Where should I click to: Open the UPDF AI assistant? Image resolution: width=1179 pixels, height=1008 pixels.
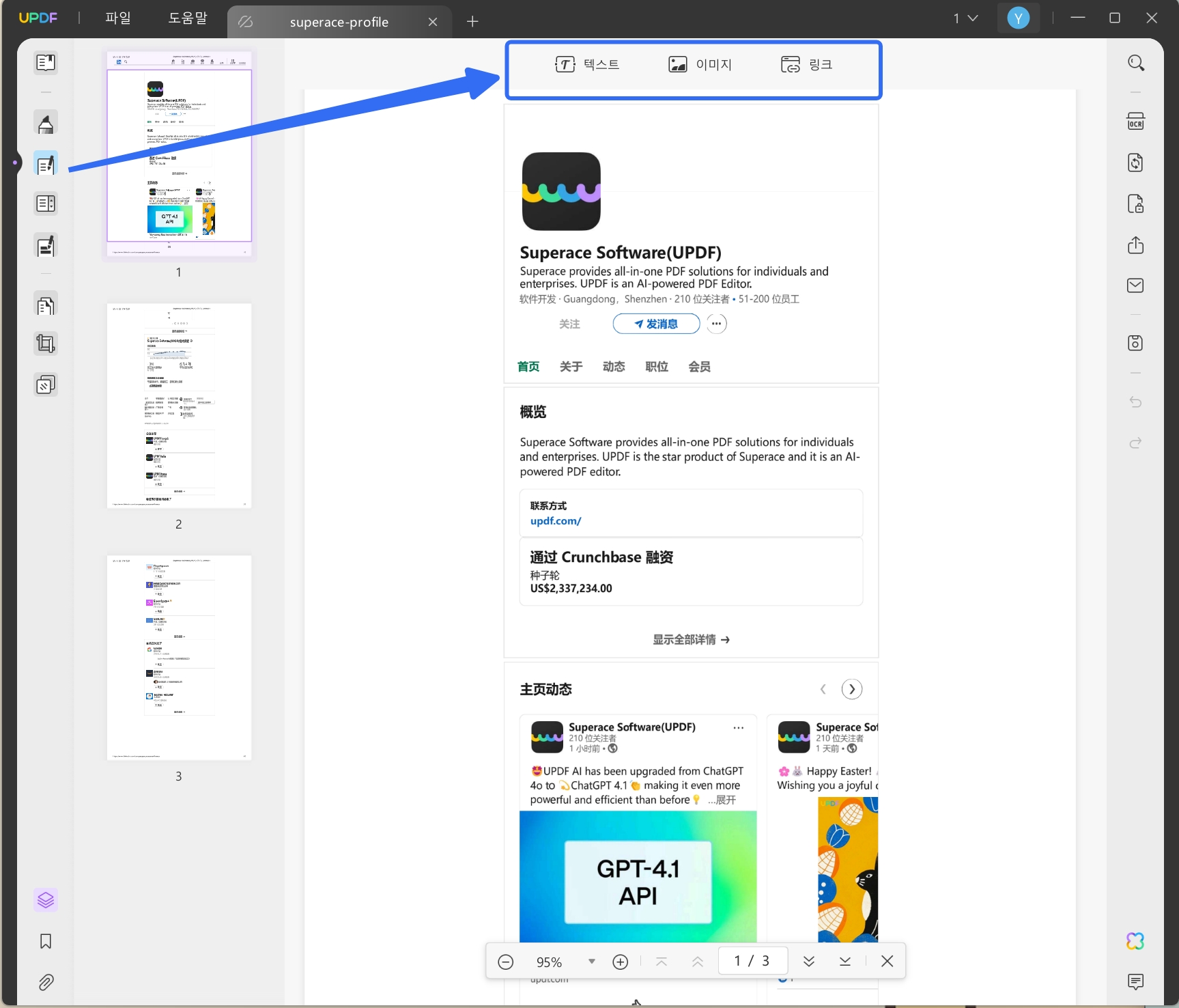1135,941
